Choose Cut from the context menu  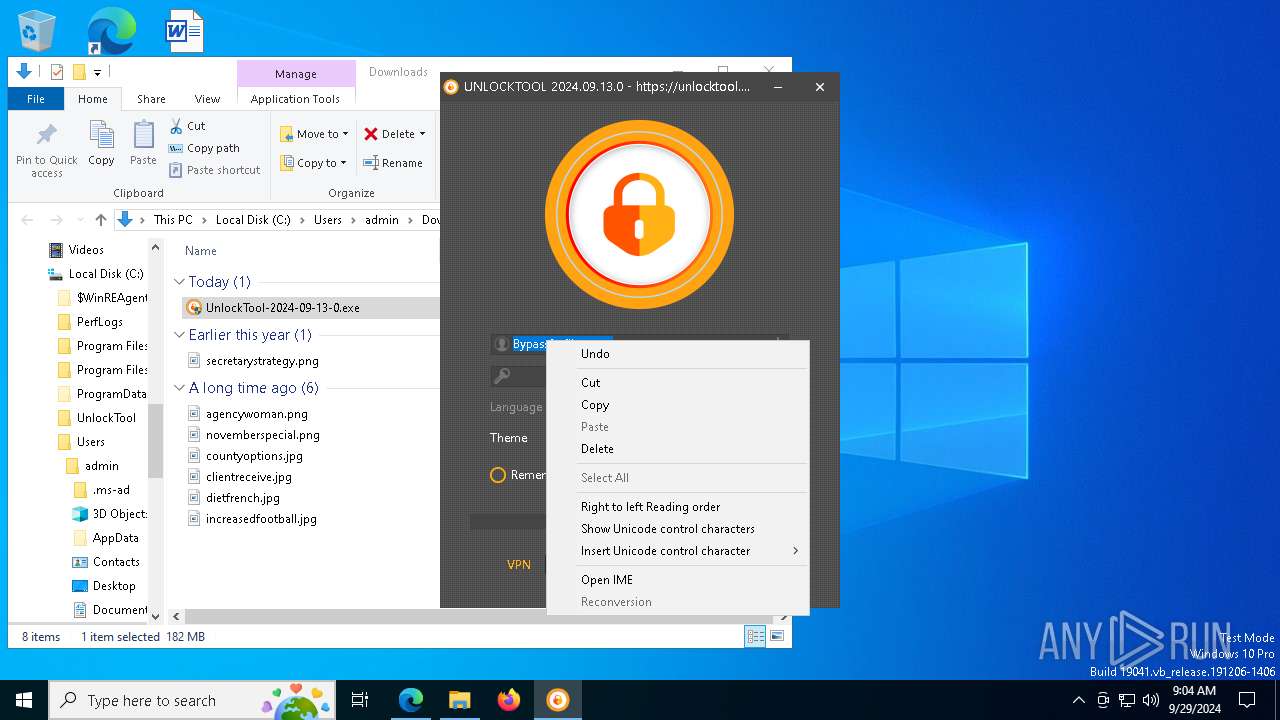coord(678,383)
